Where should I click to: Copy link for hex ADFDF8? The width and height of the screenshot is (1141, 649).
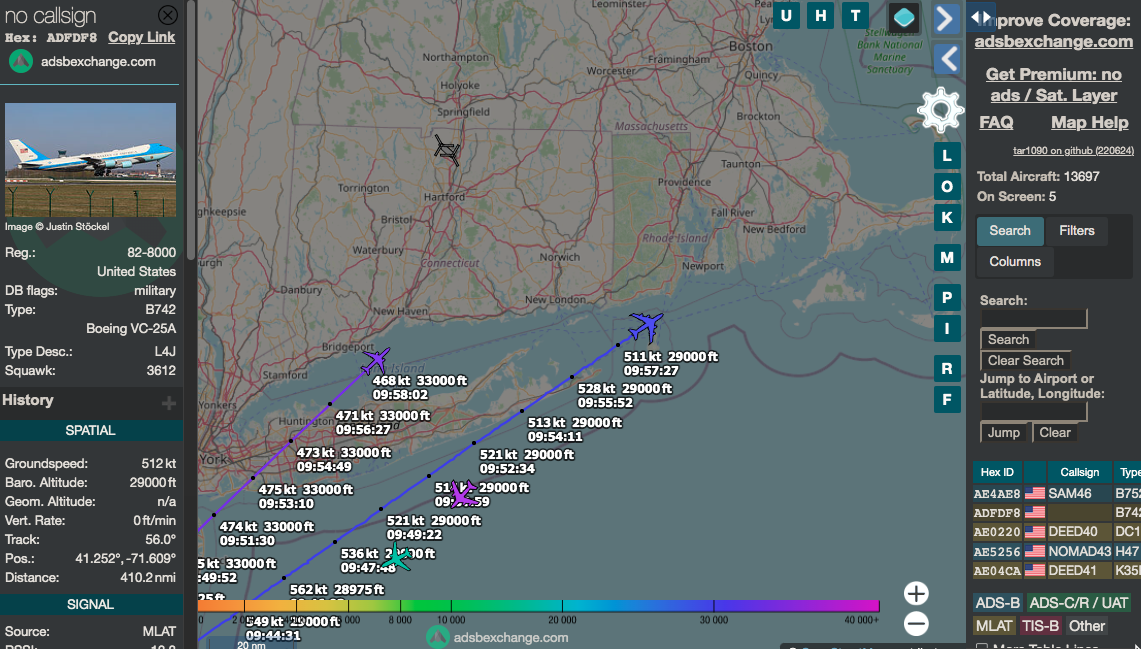pos(141,37)
